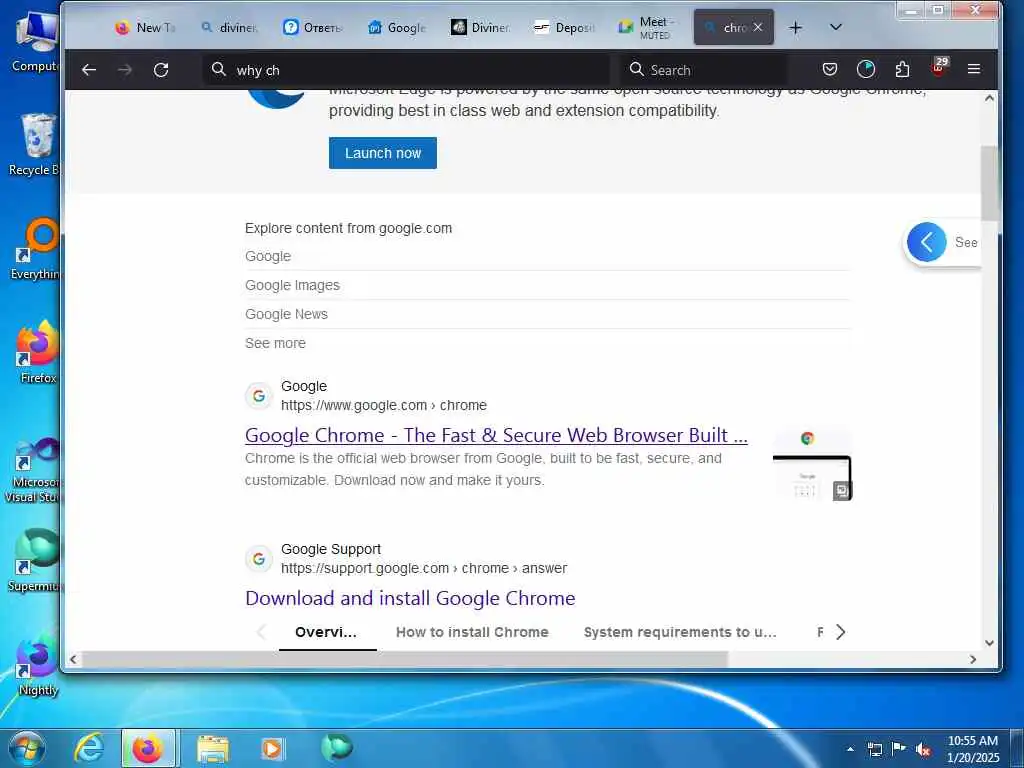
Task: Click the circular blue profile icon in toolbar
Action: point(866,69)
